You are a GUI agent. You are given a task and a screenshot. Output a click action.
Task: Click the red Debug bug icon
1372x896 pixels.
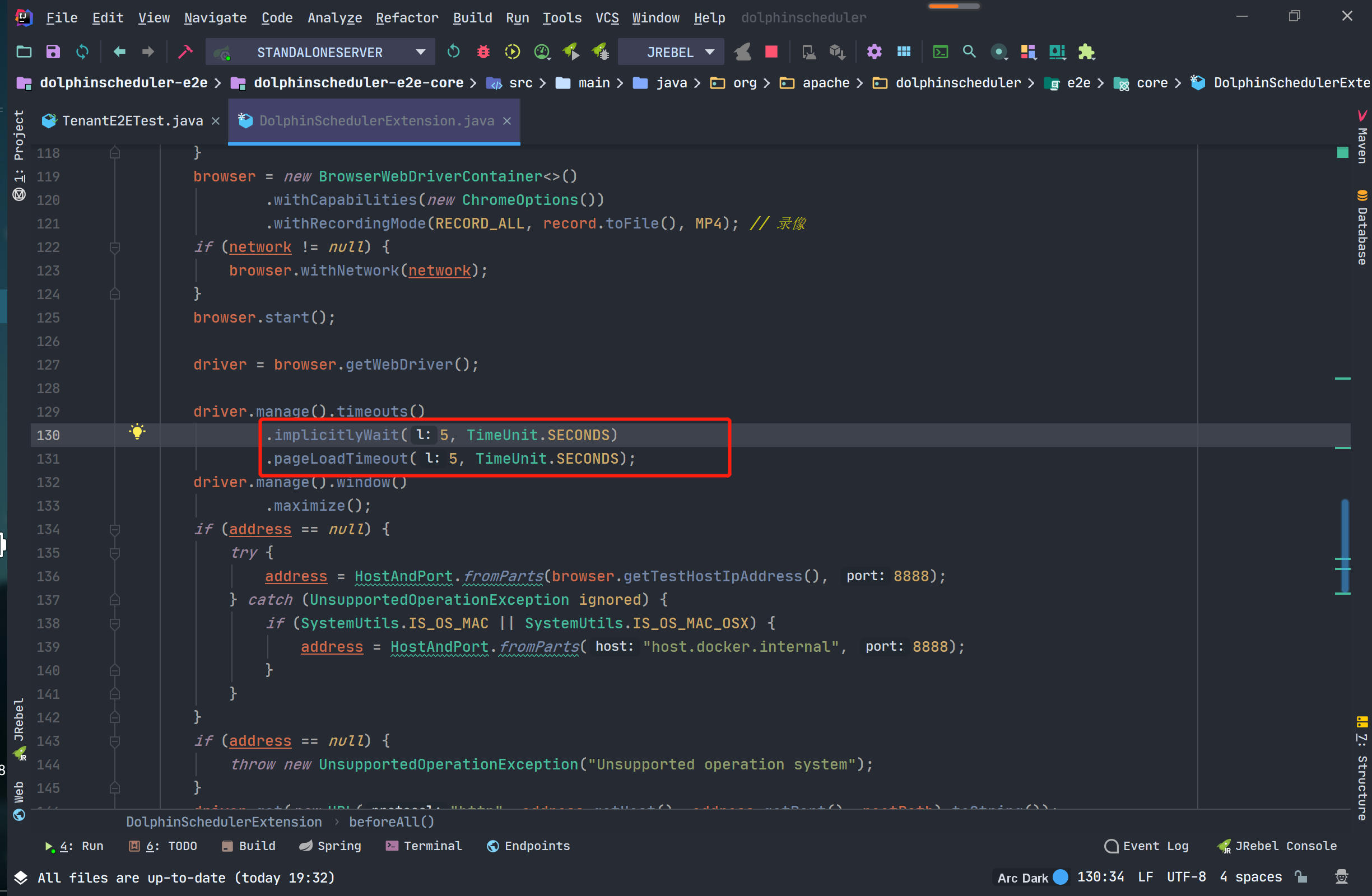pos(483,53)
